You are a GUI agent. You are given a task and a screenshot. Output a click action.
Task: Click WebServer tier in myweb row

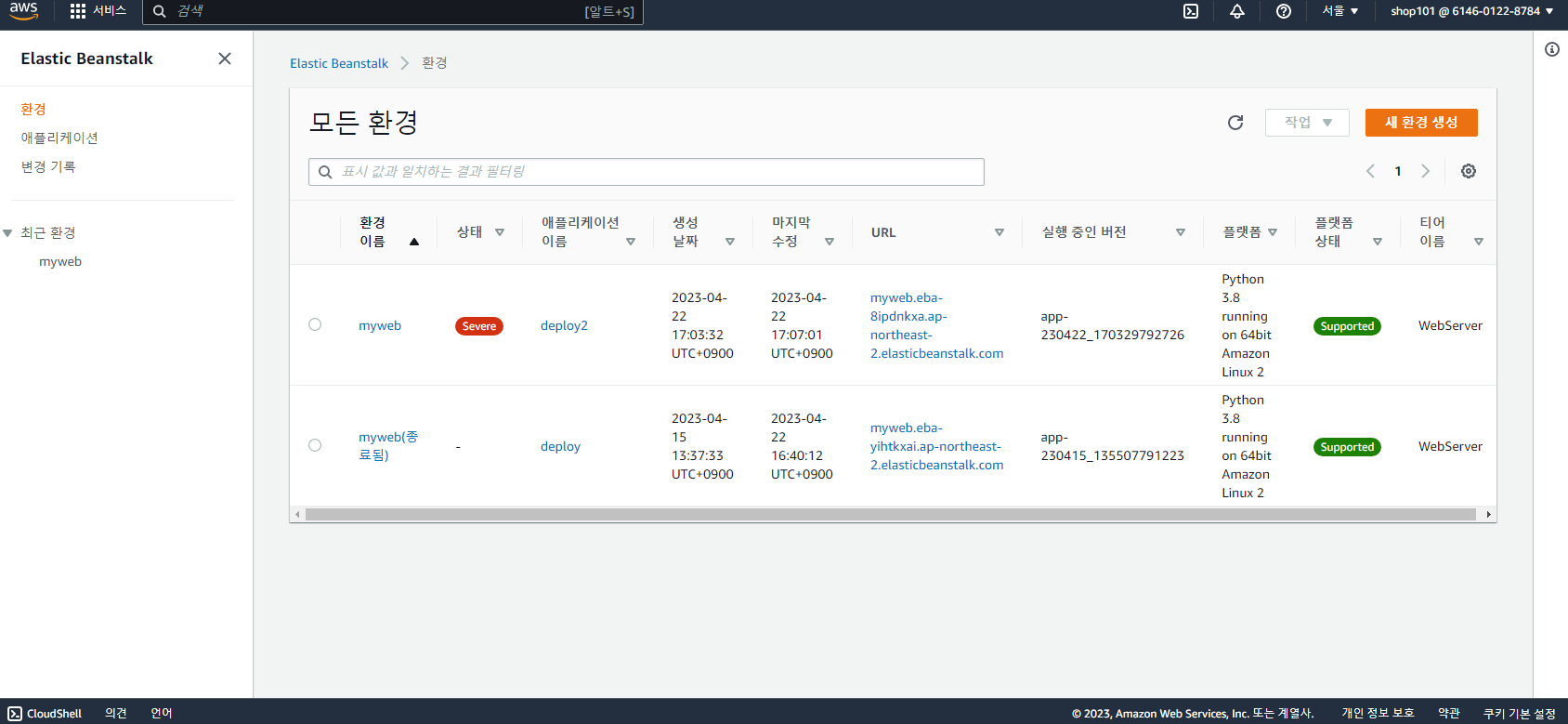[1450, 325]
